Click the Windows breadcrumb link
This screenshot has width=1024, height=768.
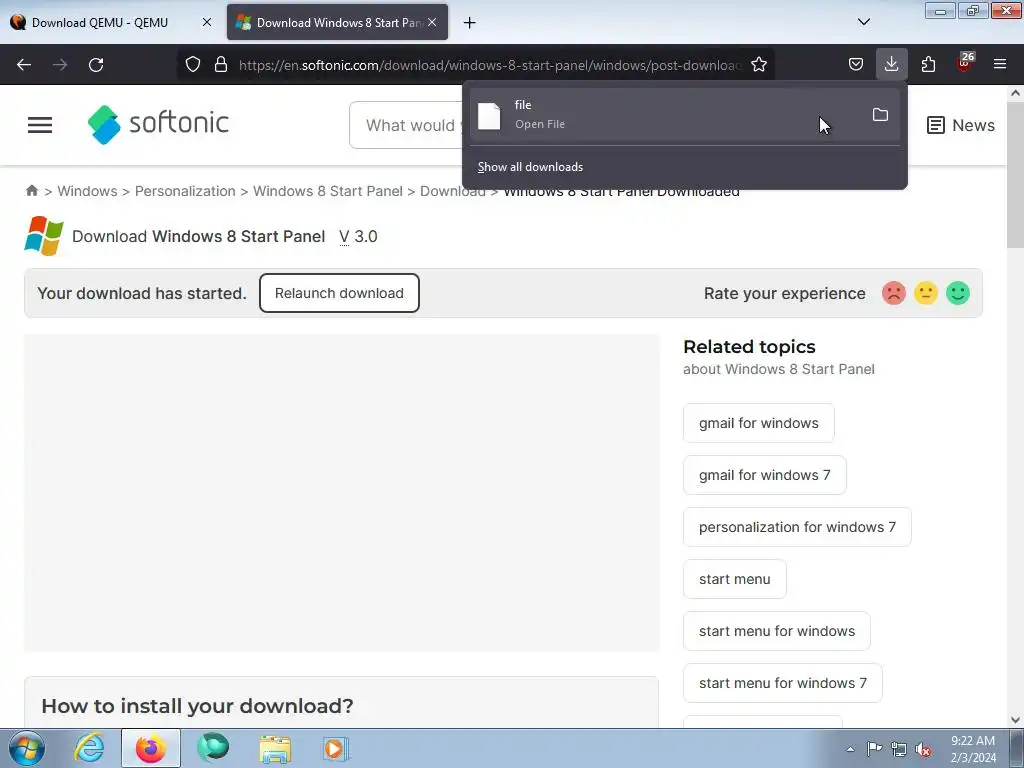pyautogui.click(x=87, y=191)
